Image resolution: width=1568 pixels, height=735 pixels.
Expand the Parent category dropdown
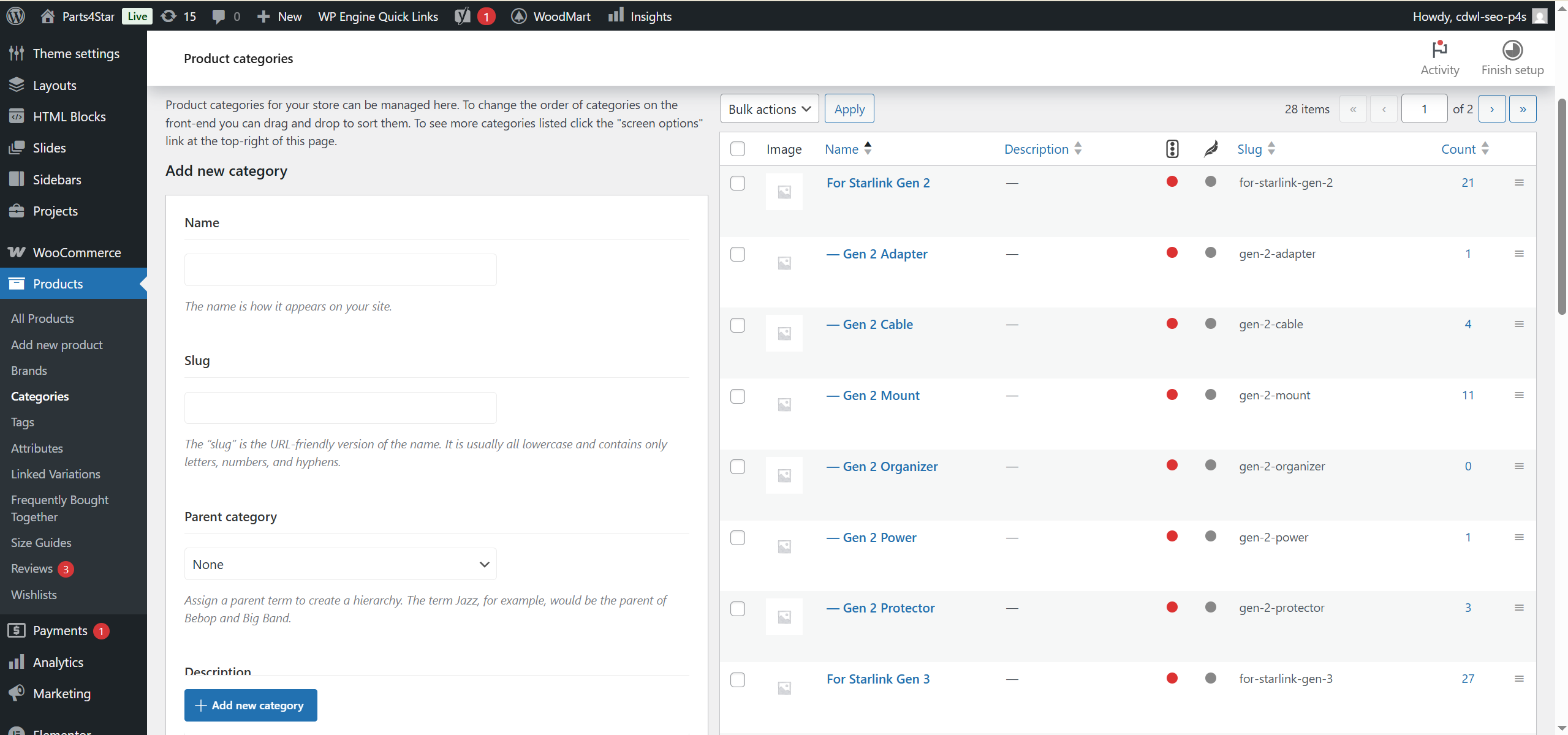[340, 564]
